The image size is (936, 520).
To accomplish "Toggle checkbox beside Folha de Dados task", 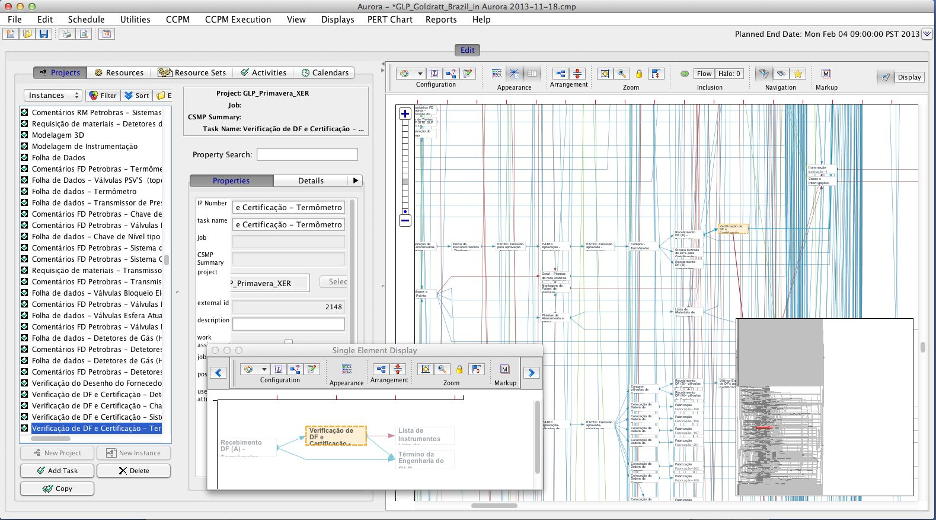I will coord(25,158).
